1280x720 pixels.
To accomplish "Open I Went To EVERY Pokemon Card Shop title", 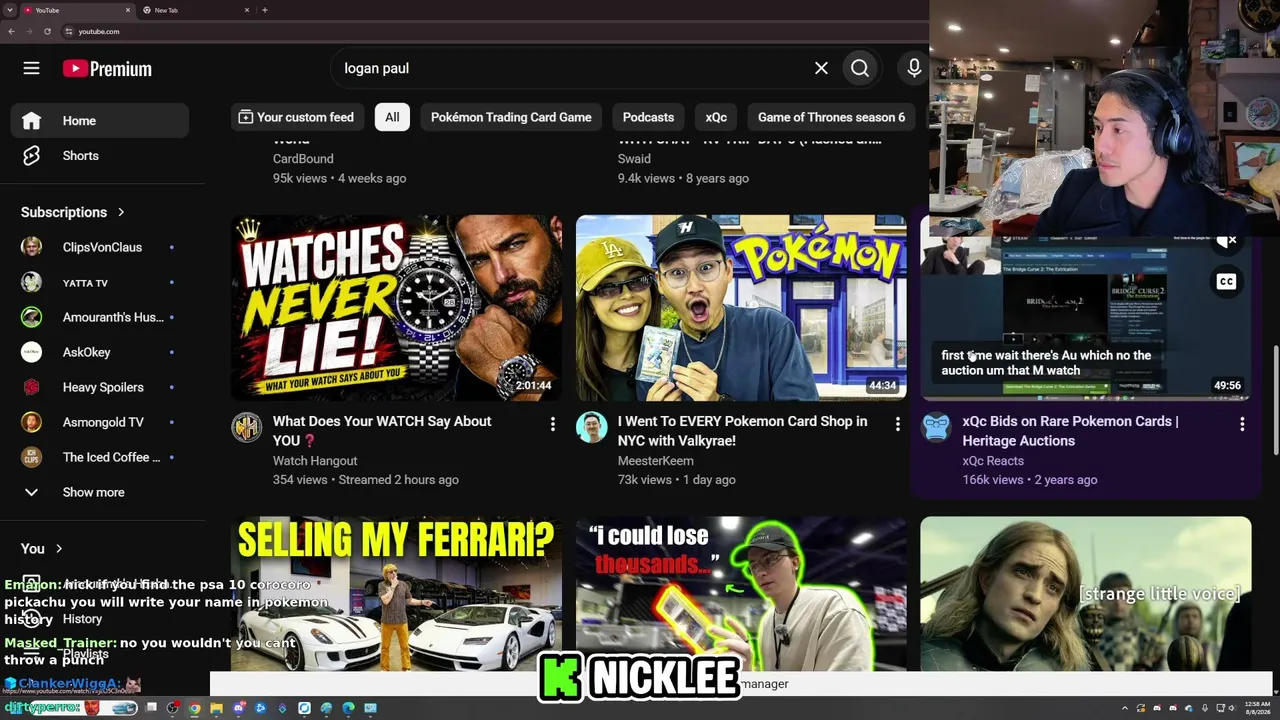I will point(742,431).
